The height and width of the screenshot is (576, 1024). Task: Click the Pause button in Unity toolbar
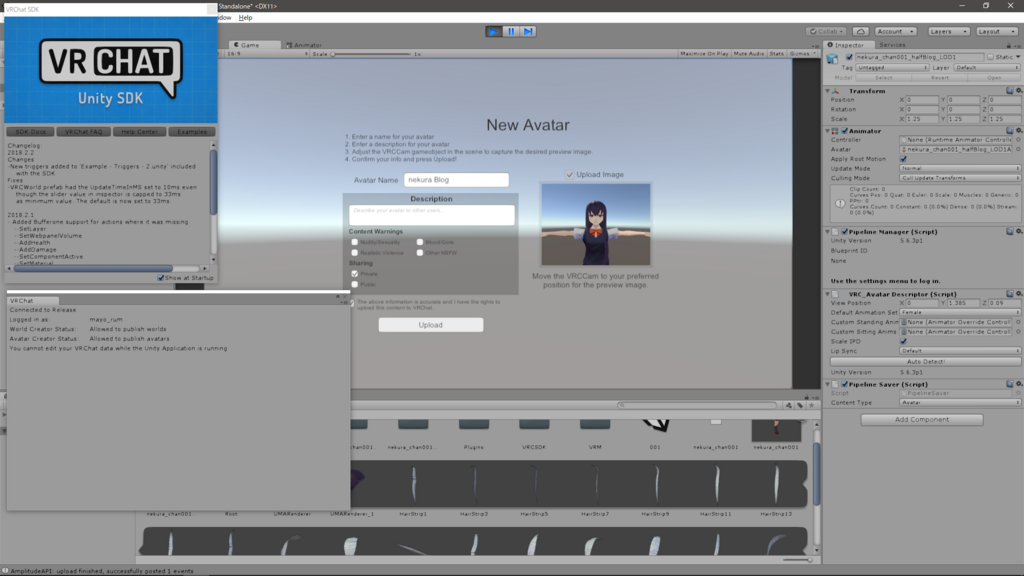click(511, 31)
